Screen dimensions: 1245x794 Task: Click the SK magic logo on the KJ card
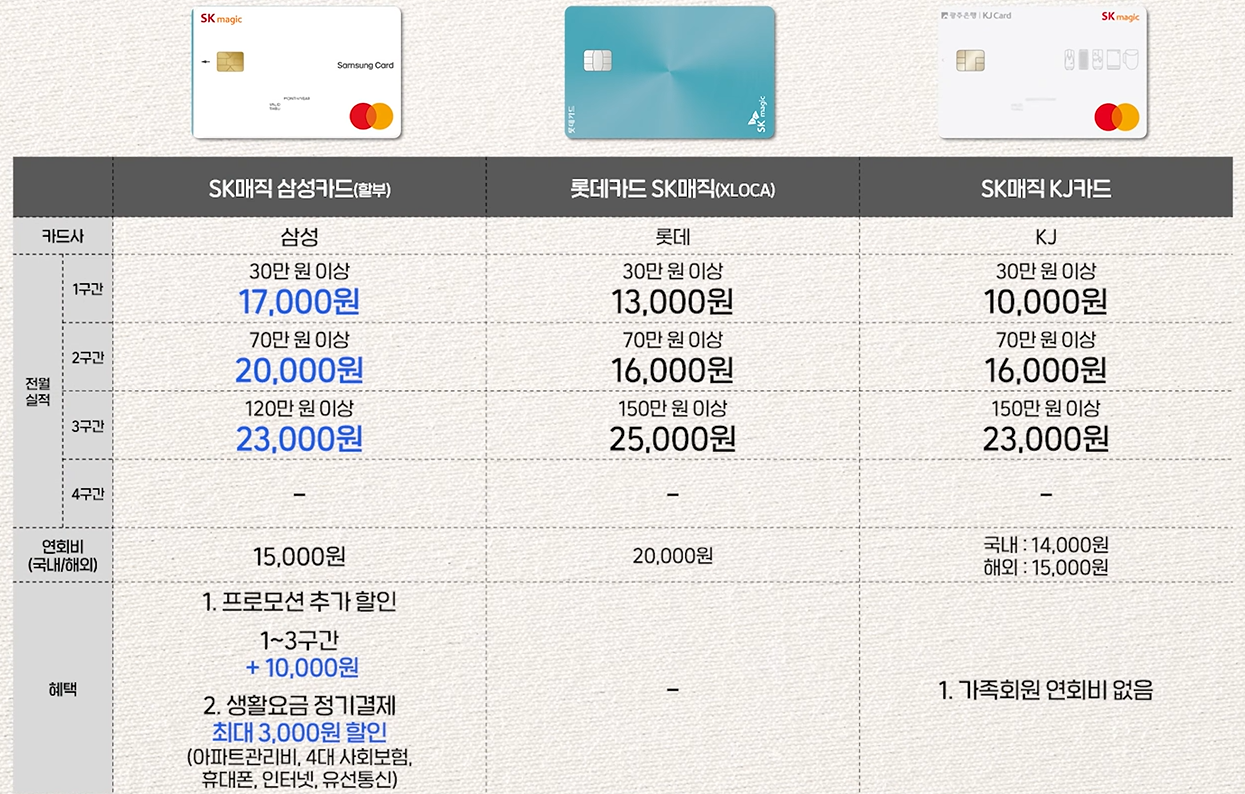[1120, 16]
